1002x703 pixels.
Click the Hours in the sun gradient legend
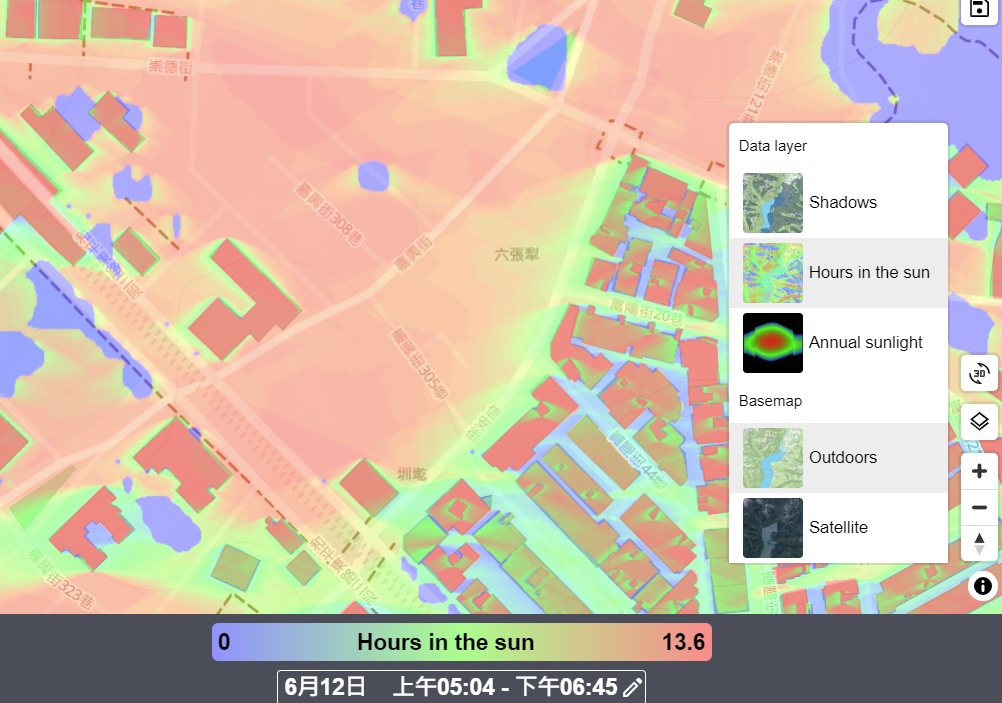click(461, 642)
